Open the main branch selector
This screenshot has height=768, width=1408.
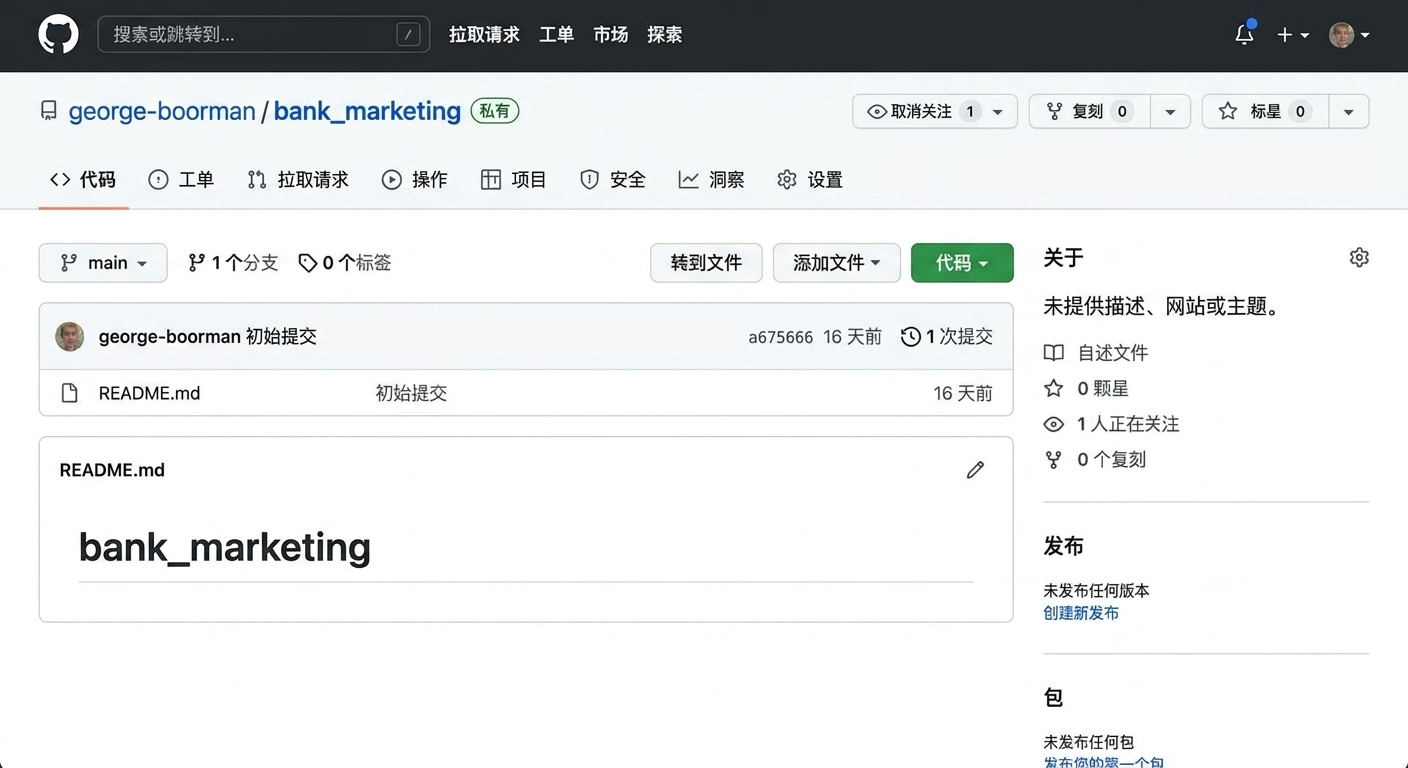click(x=103, y=263)
